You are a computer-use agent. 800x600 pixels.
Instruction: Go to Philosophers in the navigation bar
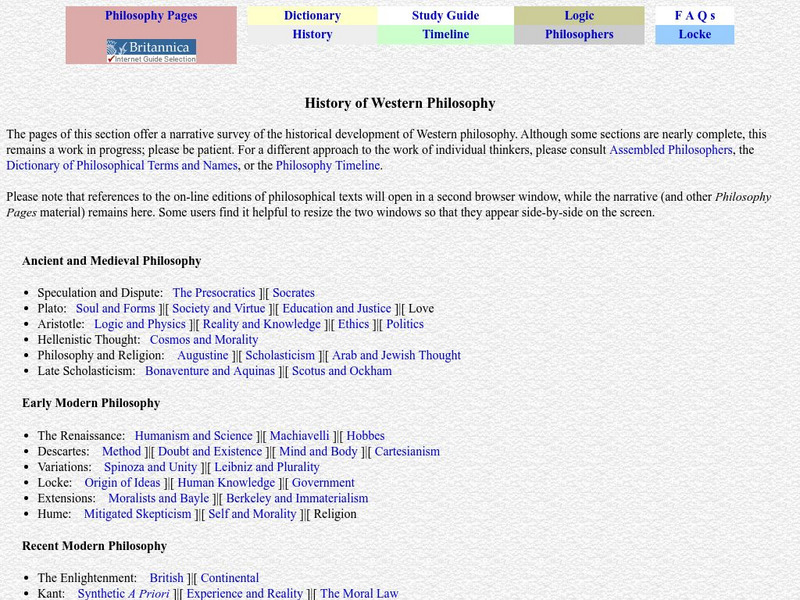[579, 34]
